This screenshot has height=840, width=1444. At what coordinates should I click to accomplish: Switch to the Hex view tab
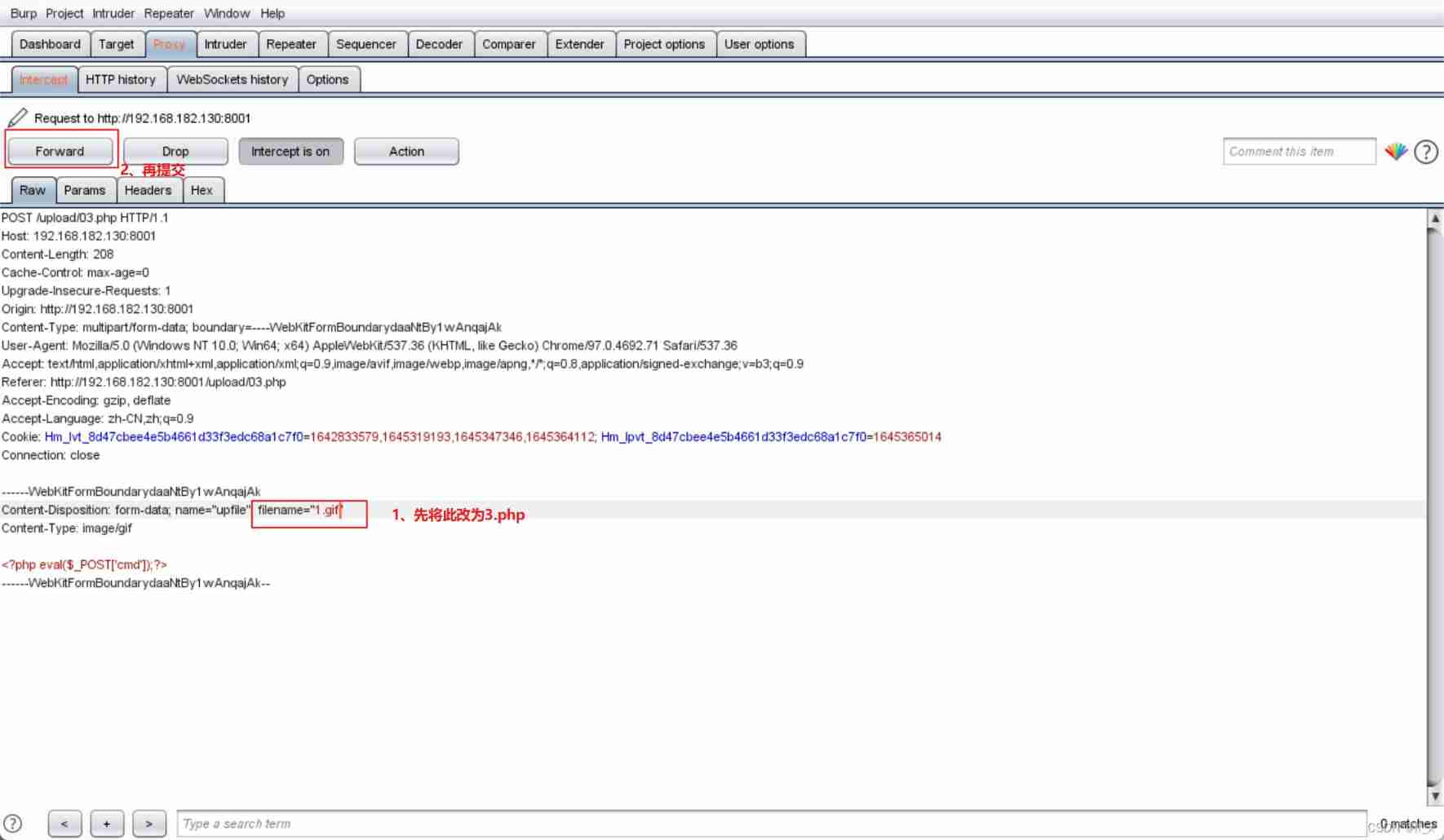tap(202, 190)
